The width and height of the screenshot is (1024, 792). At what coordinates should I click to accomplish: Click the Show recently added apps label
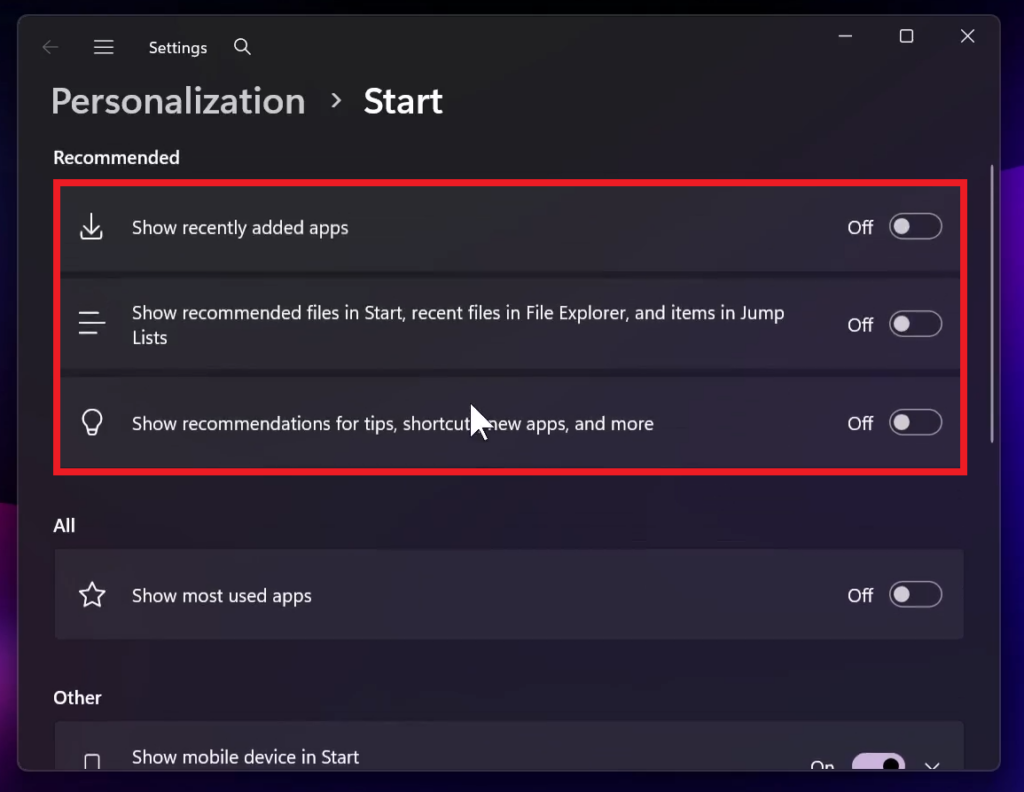tap(240, 228)
